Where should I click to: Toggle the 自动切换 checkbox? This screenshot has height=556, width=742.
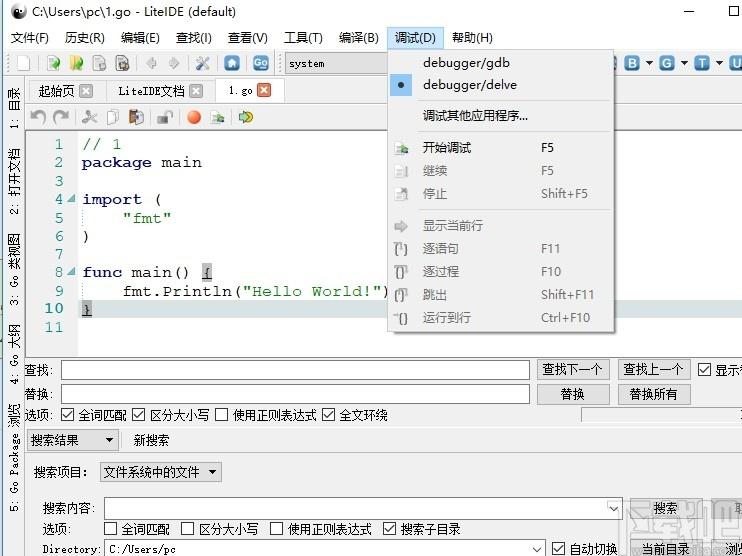558,549
